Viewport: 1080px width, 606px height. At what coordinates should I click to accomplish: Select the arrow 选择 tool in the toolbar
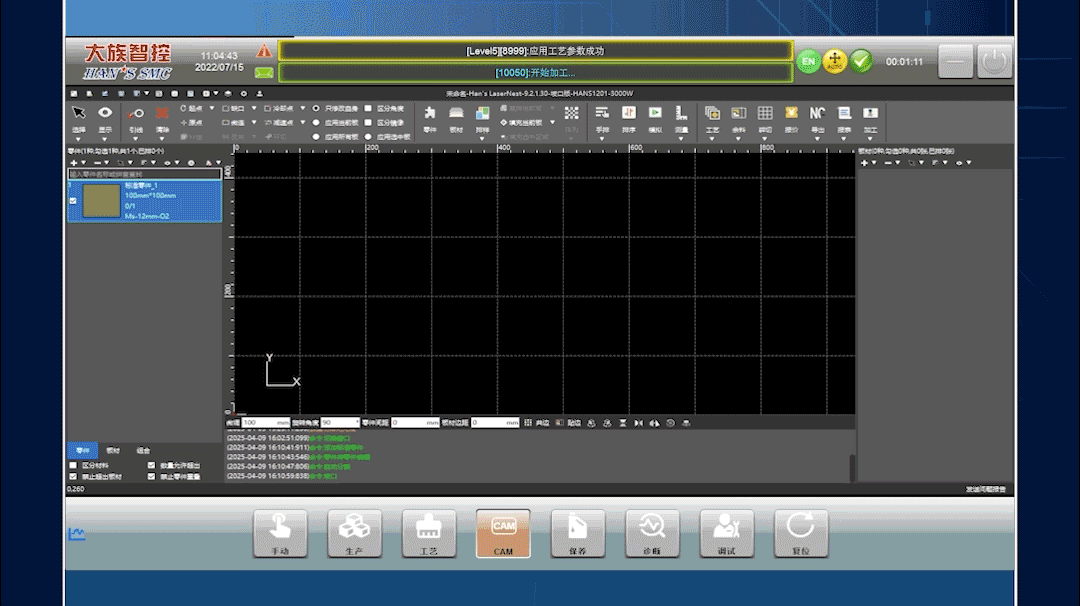pyautogui.click(x=79, y=114)
